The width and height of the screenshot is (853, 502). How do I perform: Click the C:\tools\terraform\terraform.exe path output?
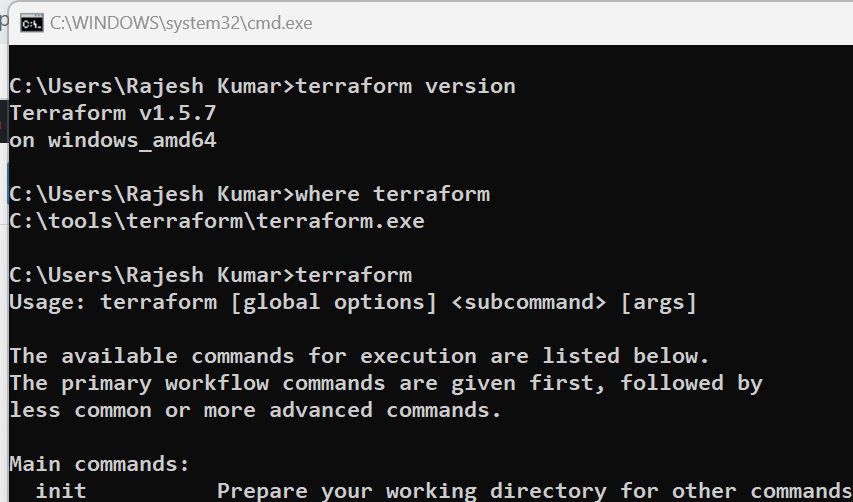click(217, 221)
